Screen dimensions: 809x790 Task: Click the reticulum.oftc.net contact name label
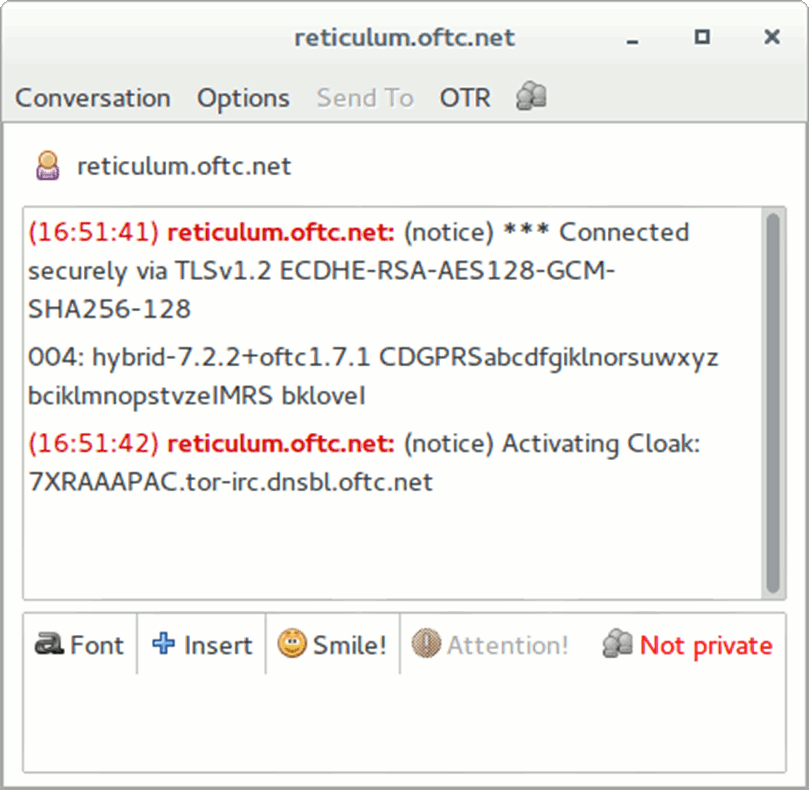184,166
